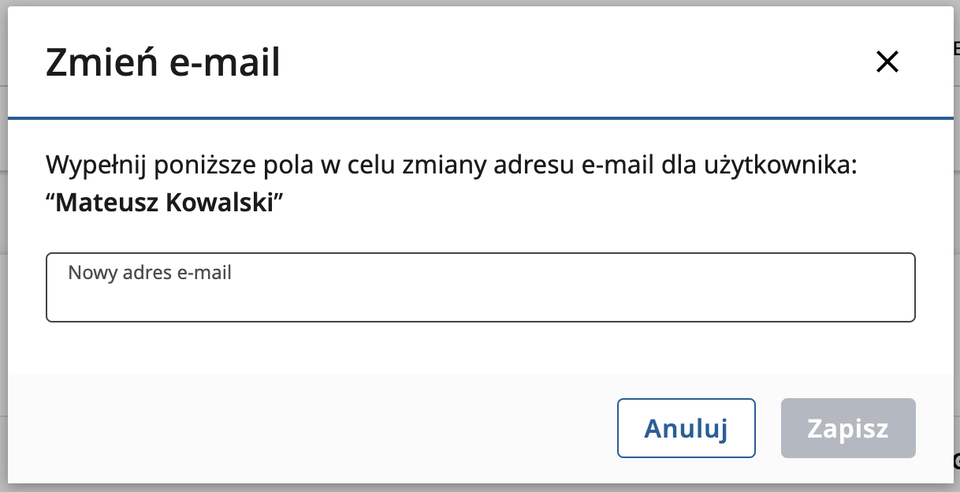Click the Zmień e-mail dialog title
The image size is (960, 492).
tap(163, 63)
